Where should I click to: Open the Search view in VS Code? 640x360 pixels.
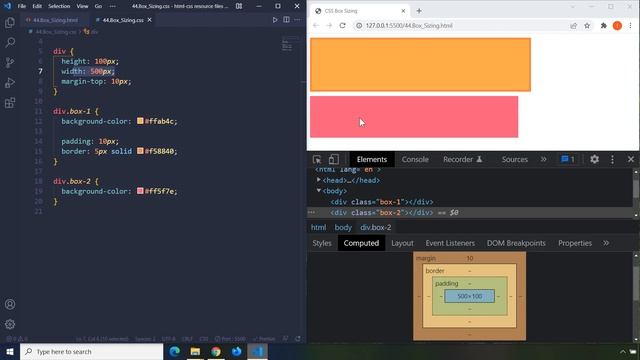10,42
